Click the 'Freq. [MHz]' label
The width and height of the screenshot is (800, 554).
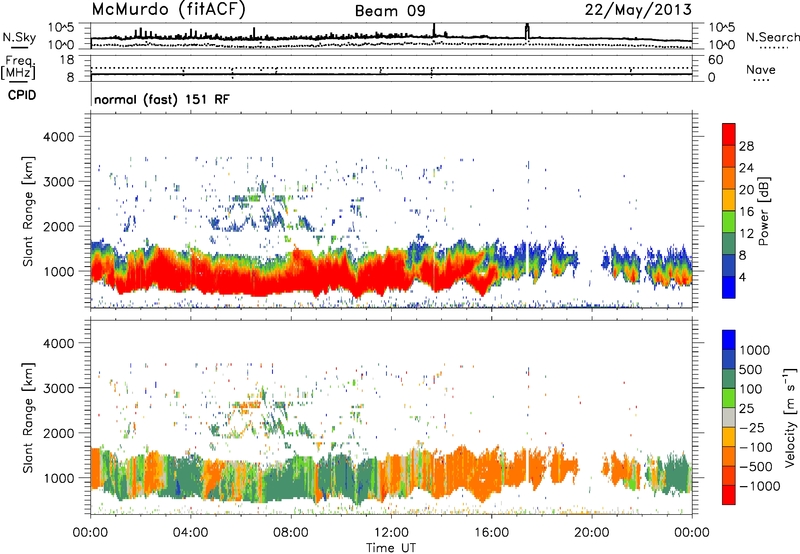18,67
